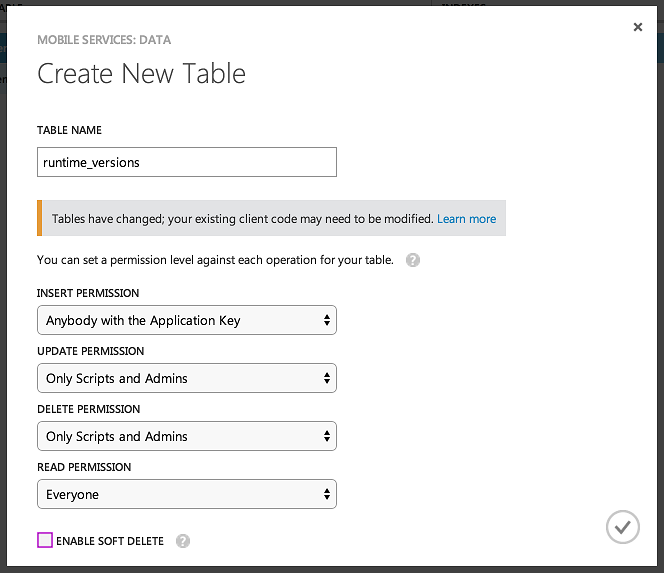Click the 'DELETE PERMISSION' label
664x573 pixels.
(89, 409)
